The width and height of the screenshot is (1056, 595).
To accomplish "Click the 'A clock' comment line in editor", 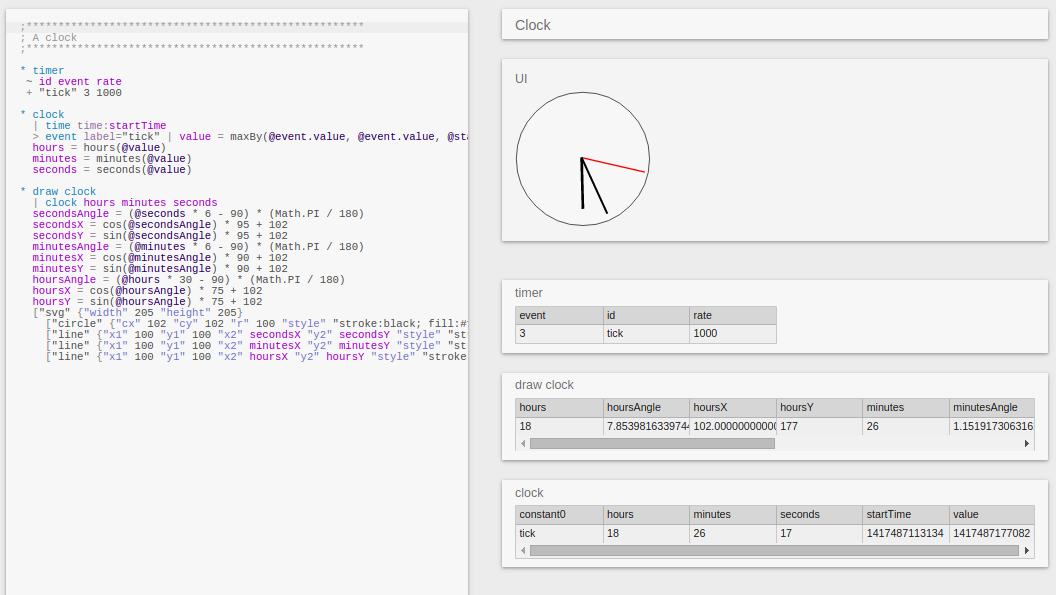I will pyautogui.click(x=55, y=37).
